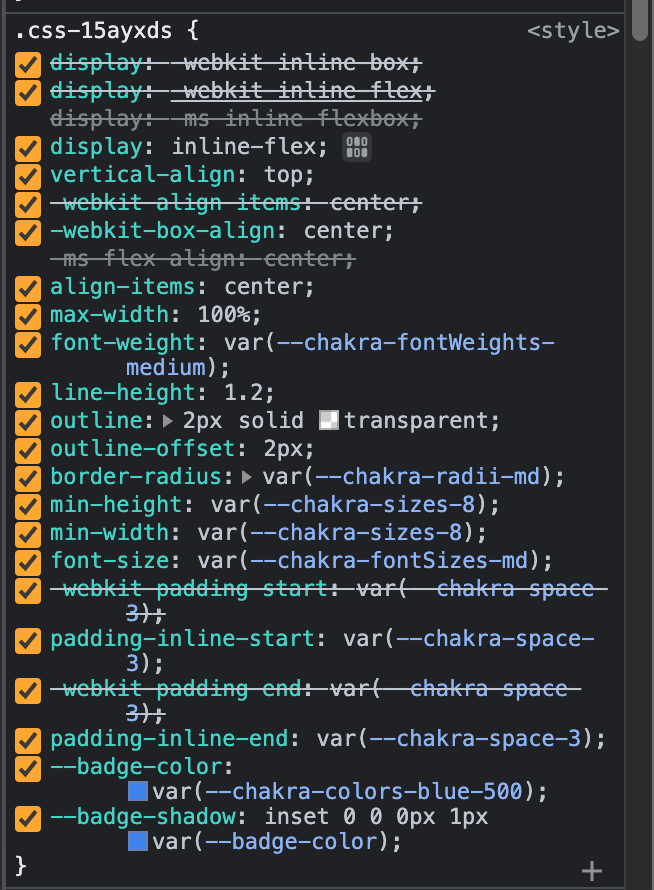Uncheck the --badge-shadow custom property
Image resolution: width=654 pixels, height=890 pixels.
click(x=27, y=818)
